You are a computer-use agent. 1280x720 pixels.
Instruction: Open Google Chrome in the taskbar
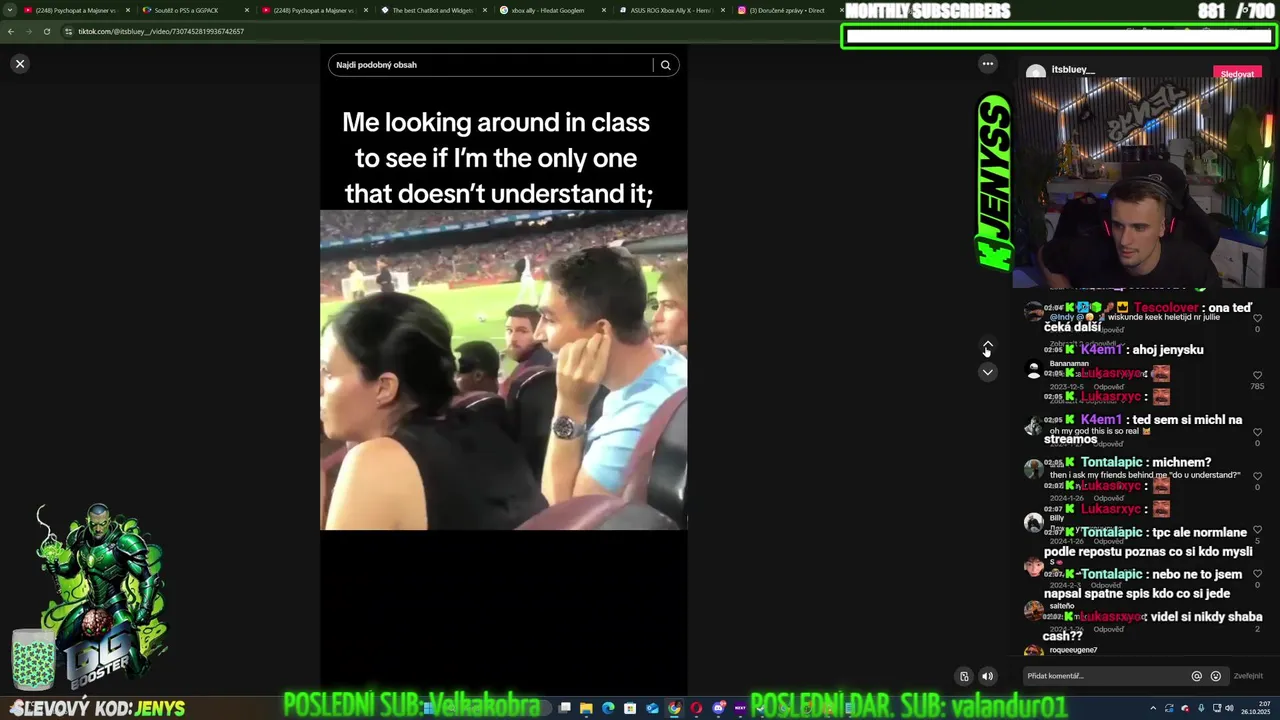(x=674, y=708)
